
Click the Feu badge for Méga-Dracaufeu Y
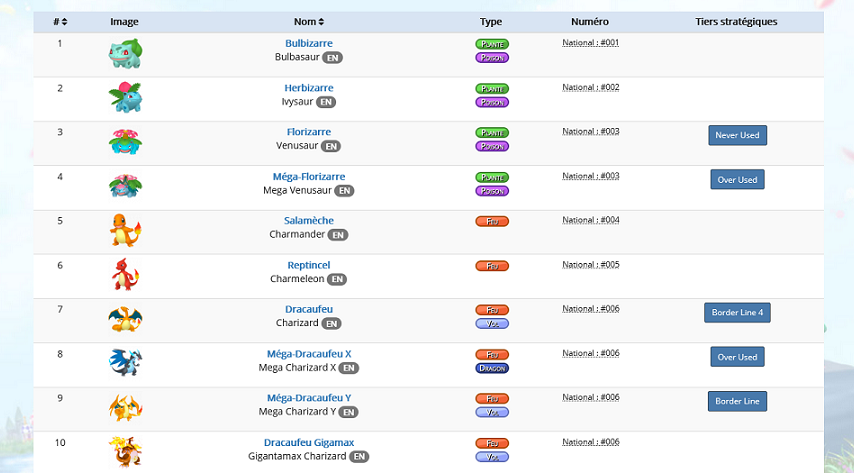tap(492, 399)
